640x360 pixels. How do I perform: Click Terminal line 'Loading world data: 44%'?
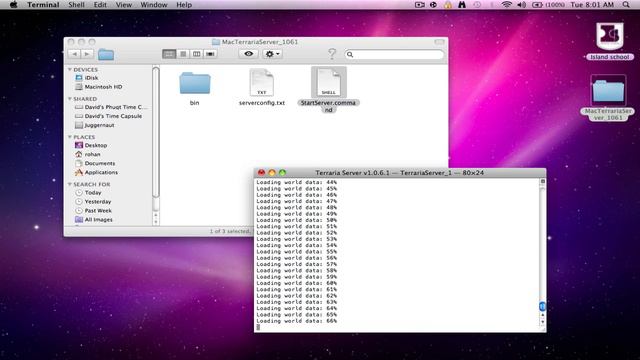[297, 182]
